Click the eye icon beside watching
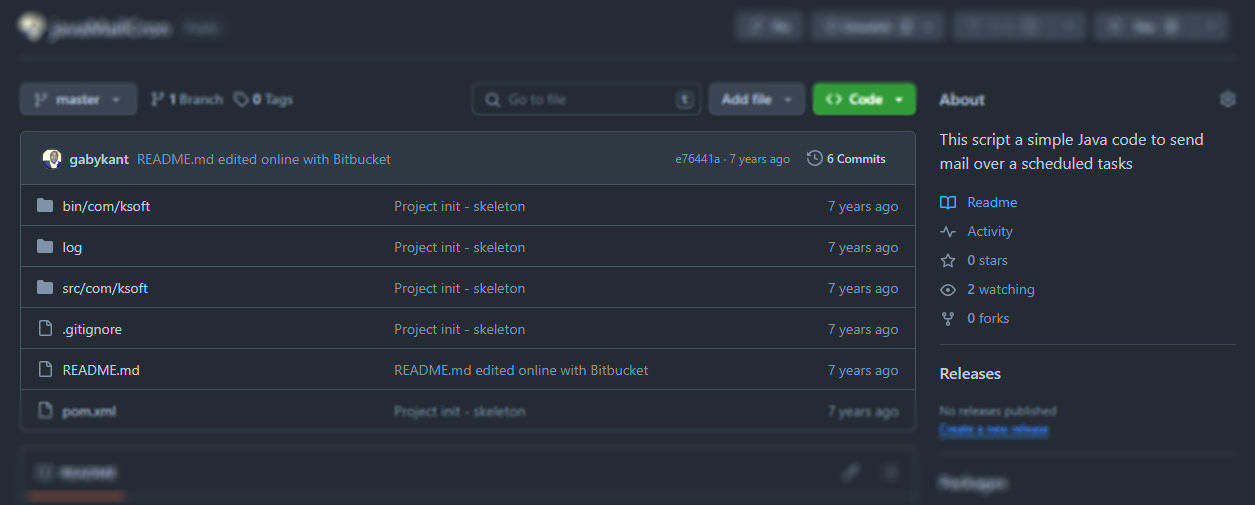 (x=948, y=289)
